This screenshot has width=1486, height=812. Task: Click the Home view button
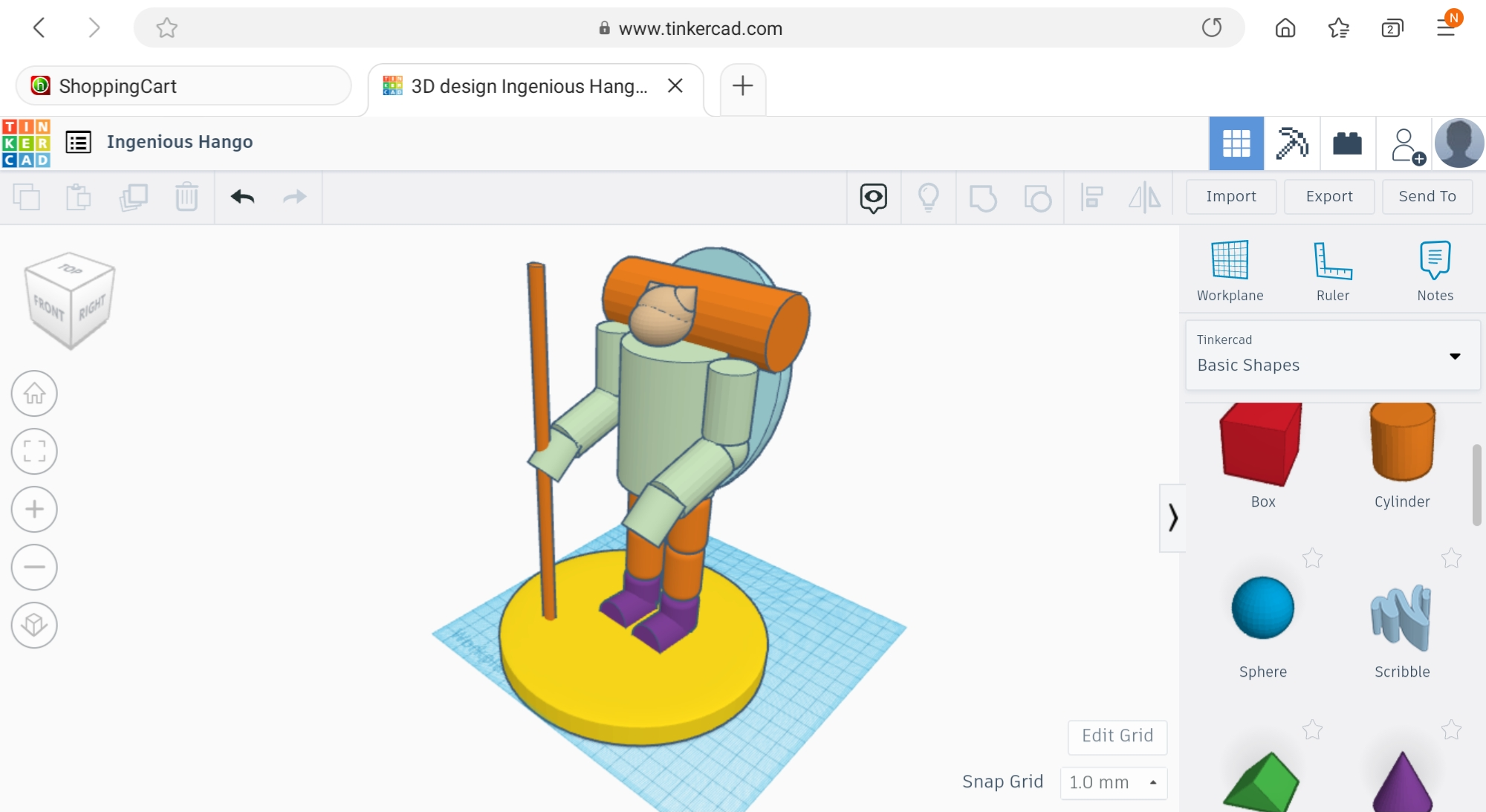(x=34, y=393)
